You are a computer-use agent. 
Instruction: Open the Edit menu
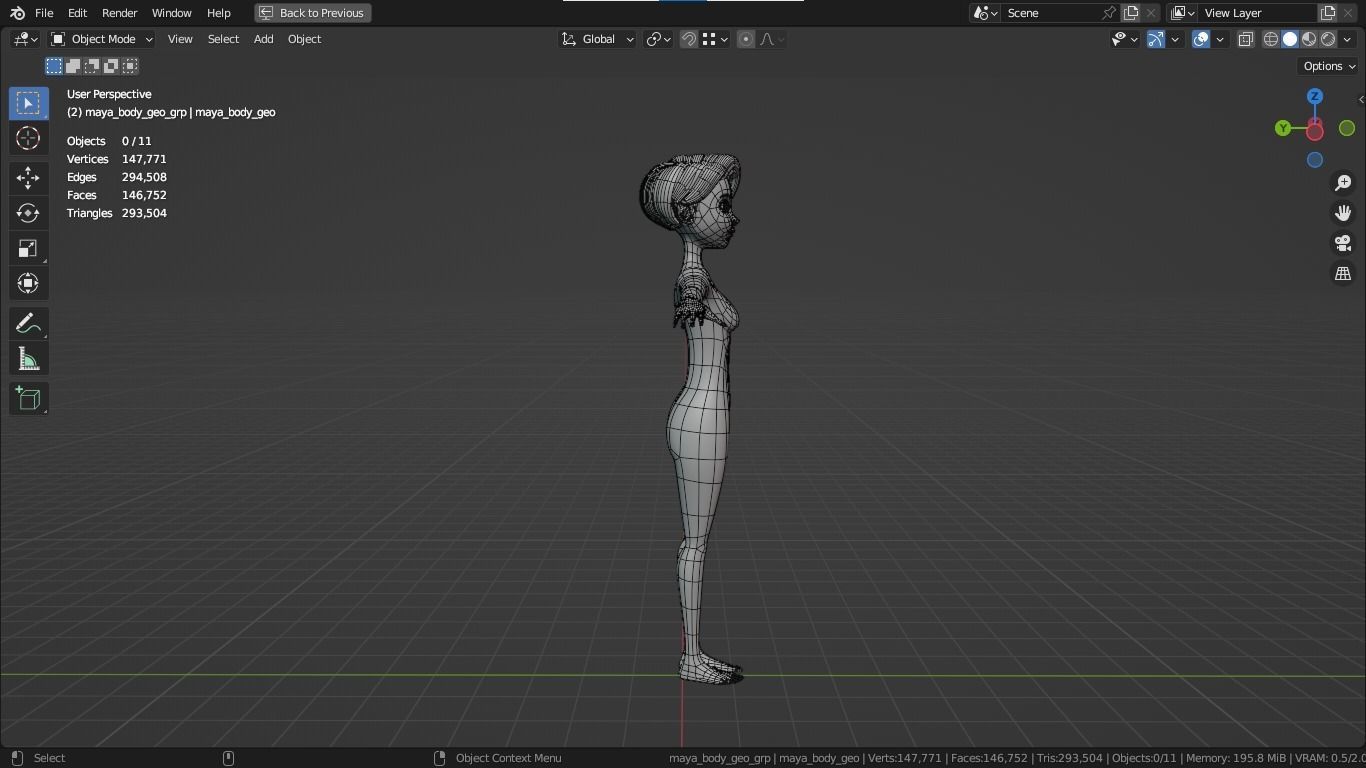[x=77, y=13]
